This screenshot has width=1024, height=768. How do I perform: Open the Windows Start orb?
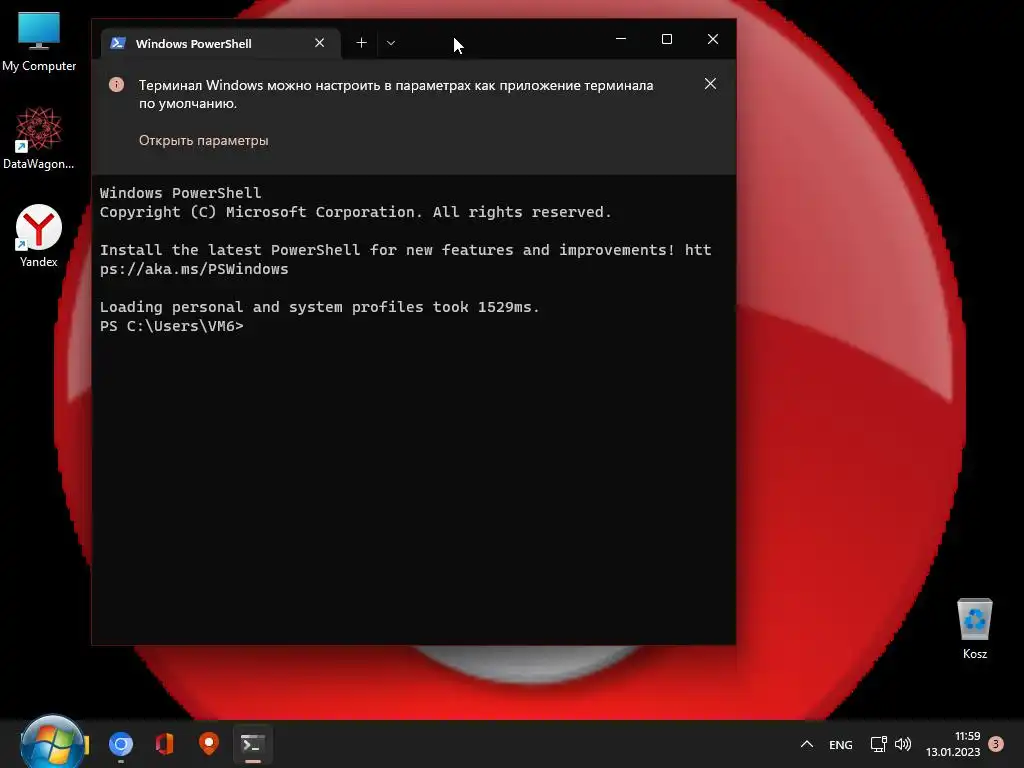point(52,744)
